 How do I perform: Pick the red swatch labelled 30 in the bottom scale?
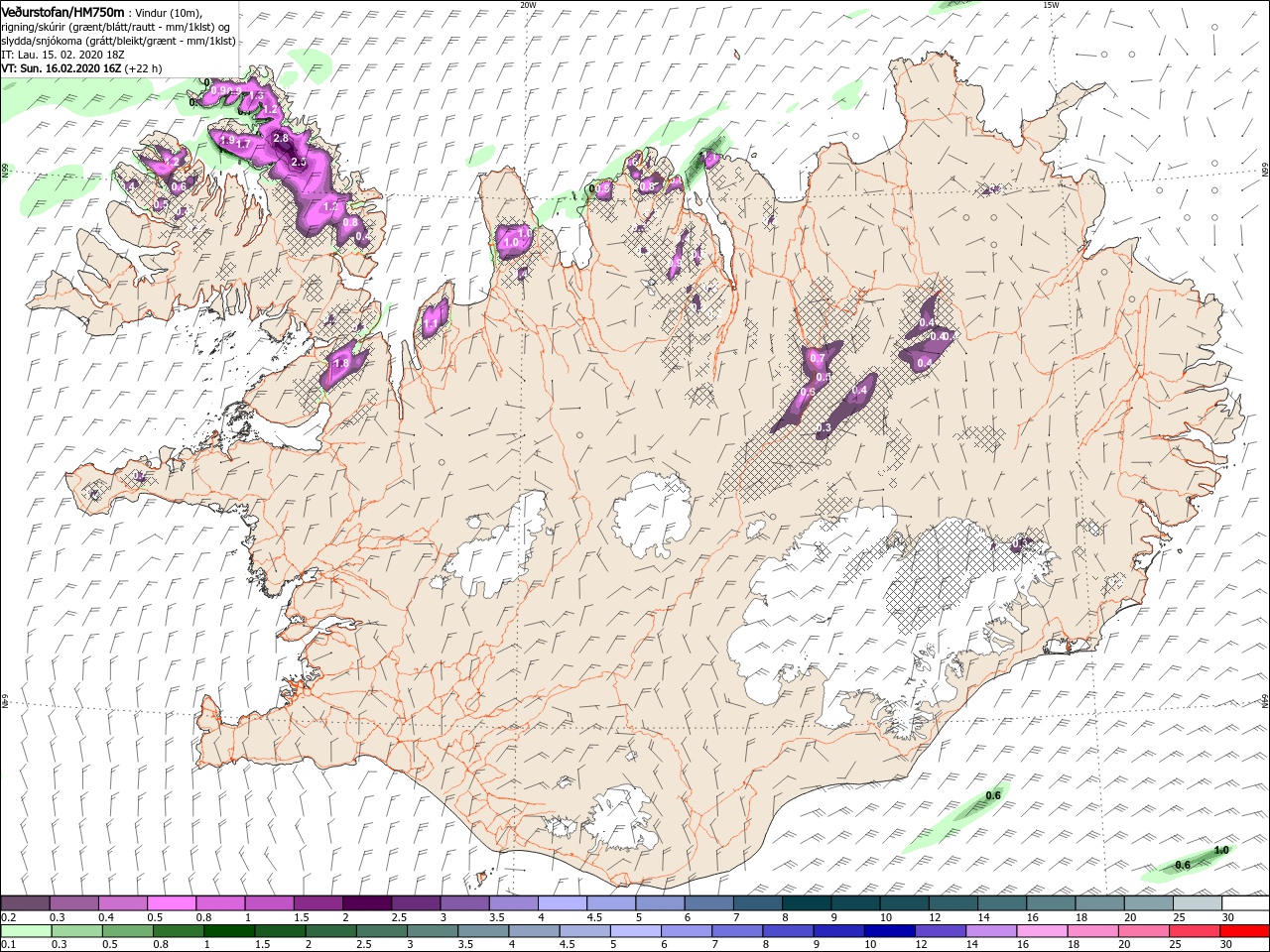[x=1243, y=931]
